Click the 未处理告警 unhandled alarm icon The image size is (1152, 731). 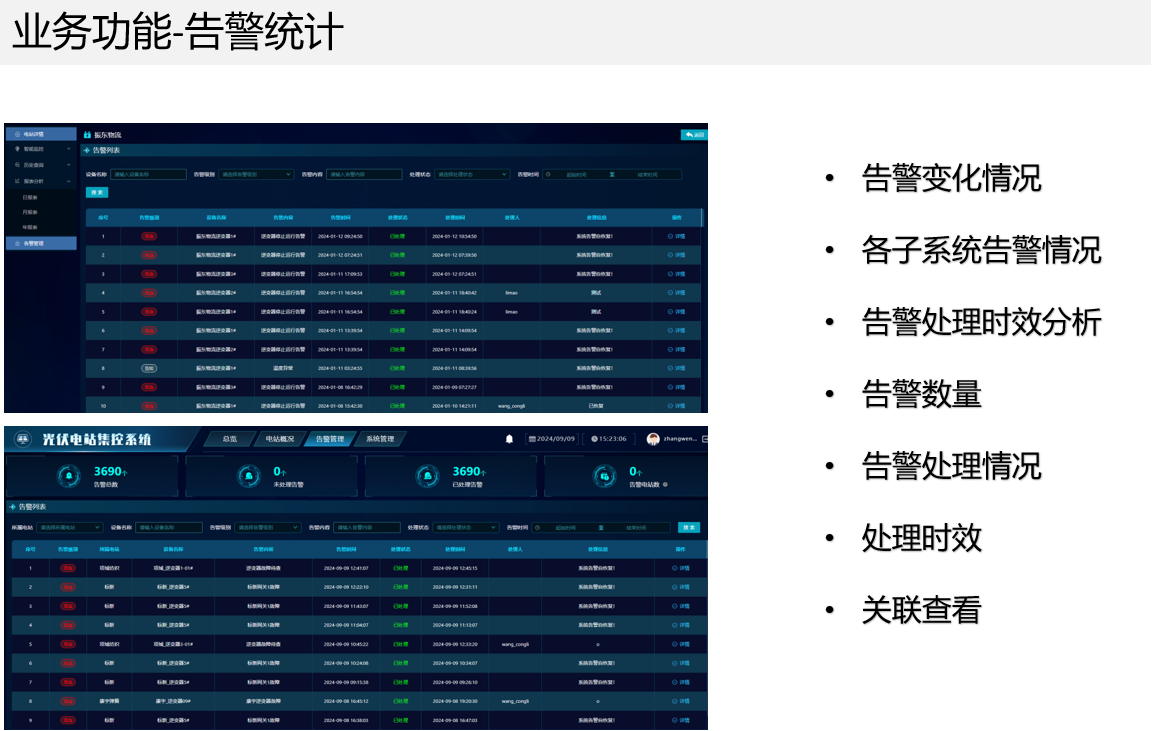pyautogui.click(x=249, y=477)
